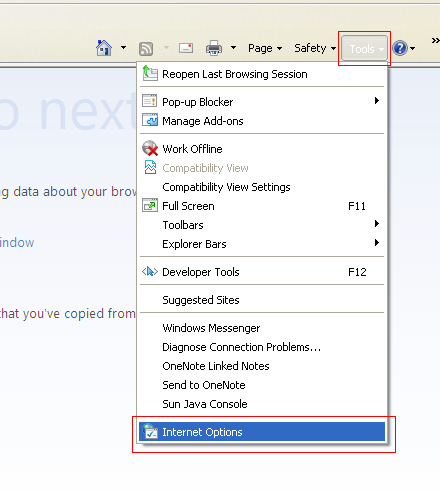Launch Windows Messenger
440x493 pixels.
[262, 328]
